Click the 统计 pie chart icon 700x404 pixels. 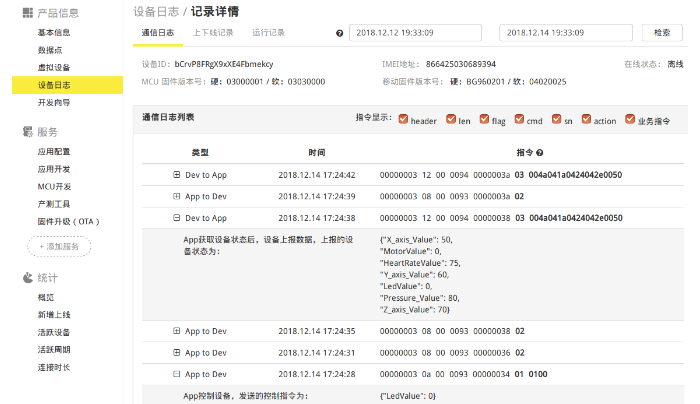click(28, 278)
